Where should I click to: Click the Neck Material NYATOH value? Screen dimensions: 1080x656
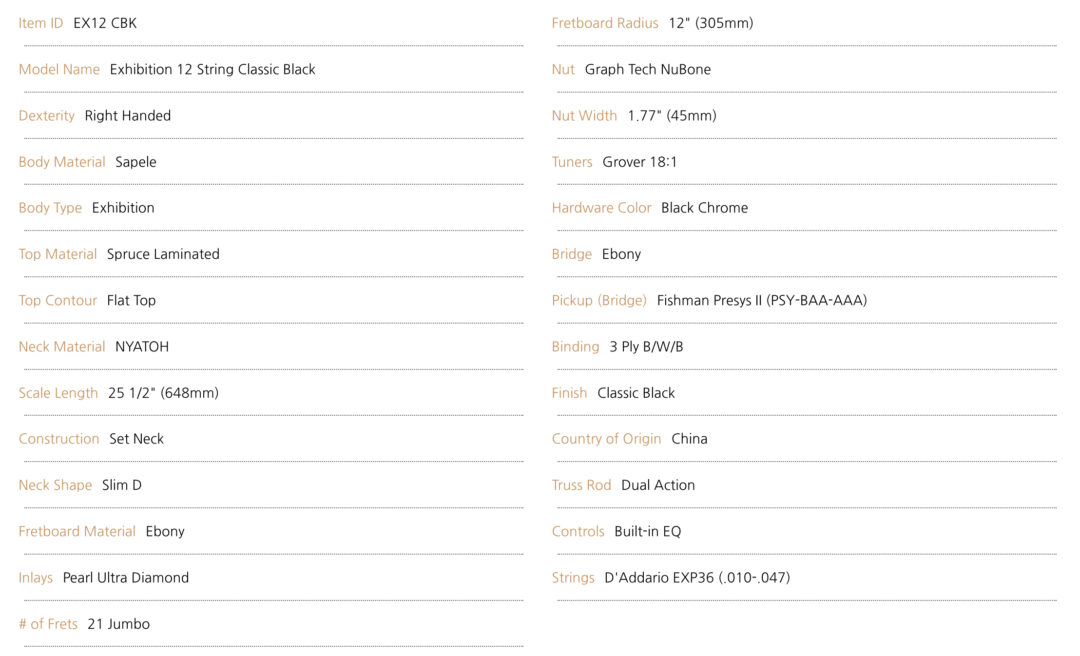[x=142, y=347]
